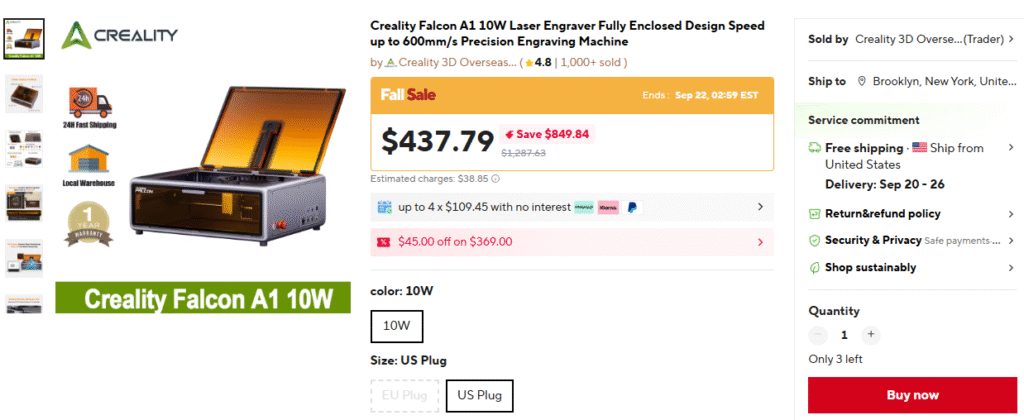Expand the Return&refund policy section
1024x420 pixels.
pyautogui.click(x=1010, y=213)
